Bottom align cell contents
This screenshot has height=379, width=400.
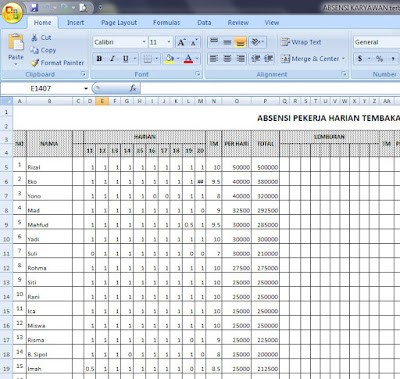click(240, 42)
